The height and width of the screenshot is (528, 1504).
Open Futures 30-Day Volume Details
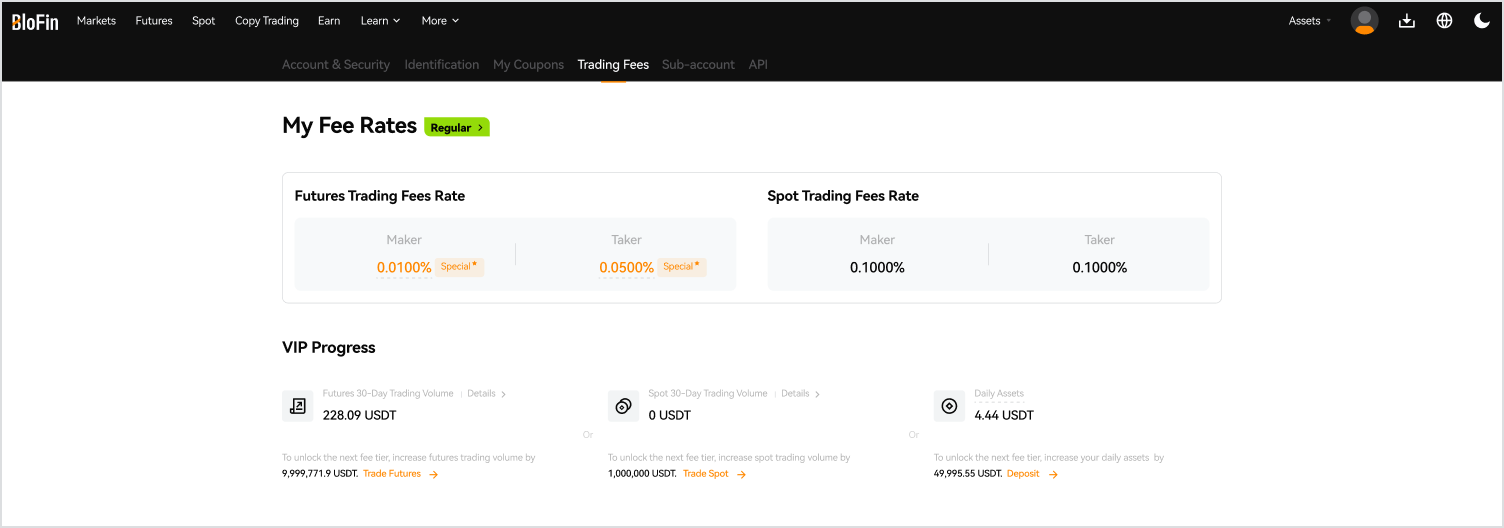click(487, 394)
